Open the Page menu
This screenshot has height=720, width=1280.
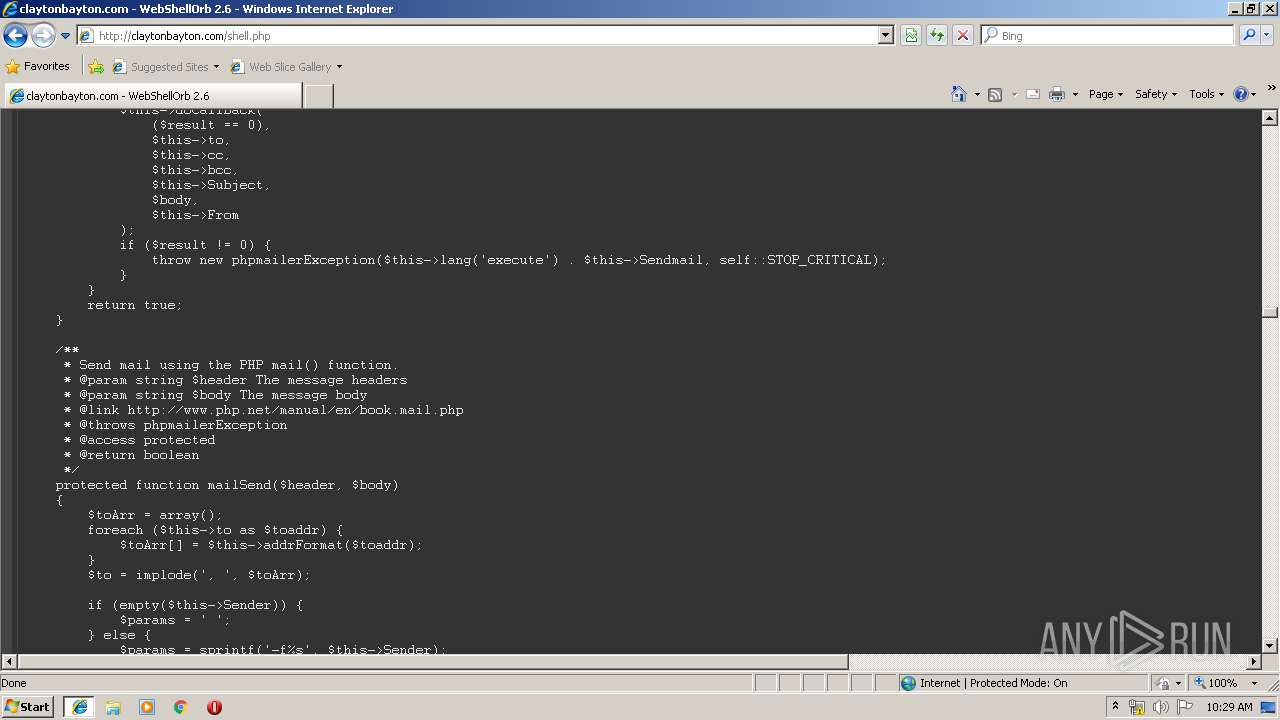tap(1105, 94)
